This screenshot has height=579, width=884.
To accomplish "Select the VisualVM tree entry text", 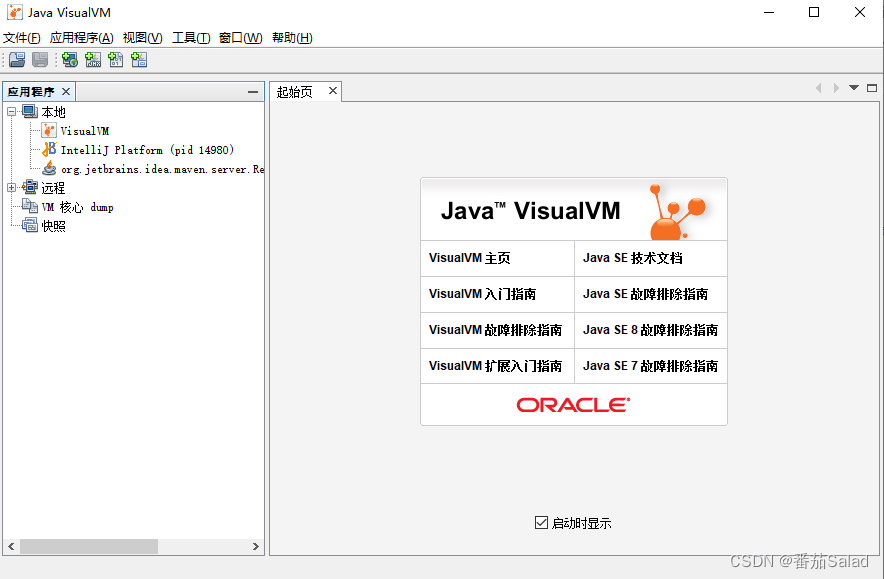I will [85, 131].
